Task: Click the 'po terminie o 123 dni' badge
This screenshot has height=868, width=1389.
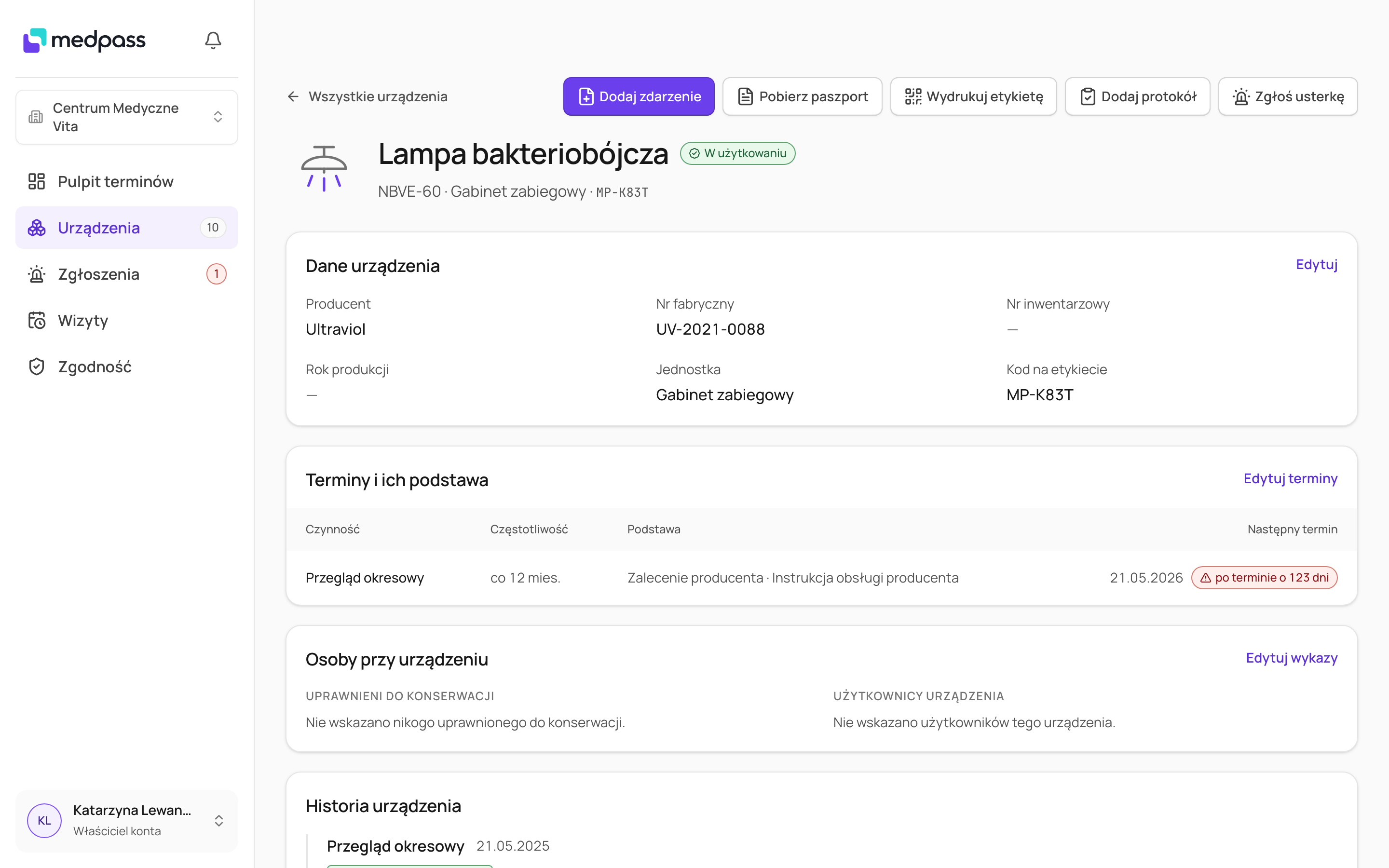Action: pyautogui.click(x=1264, y=578)
